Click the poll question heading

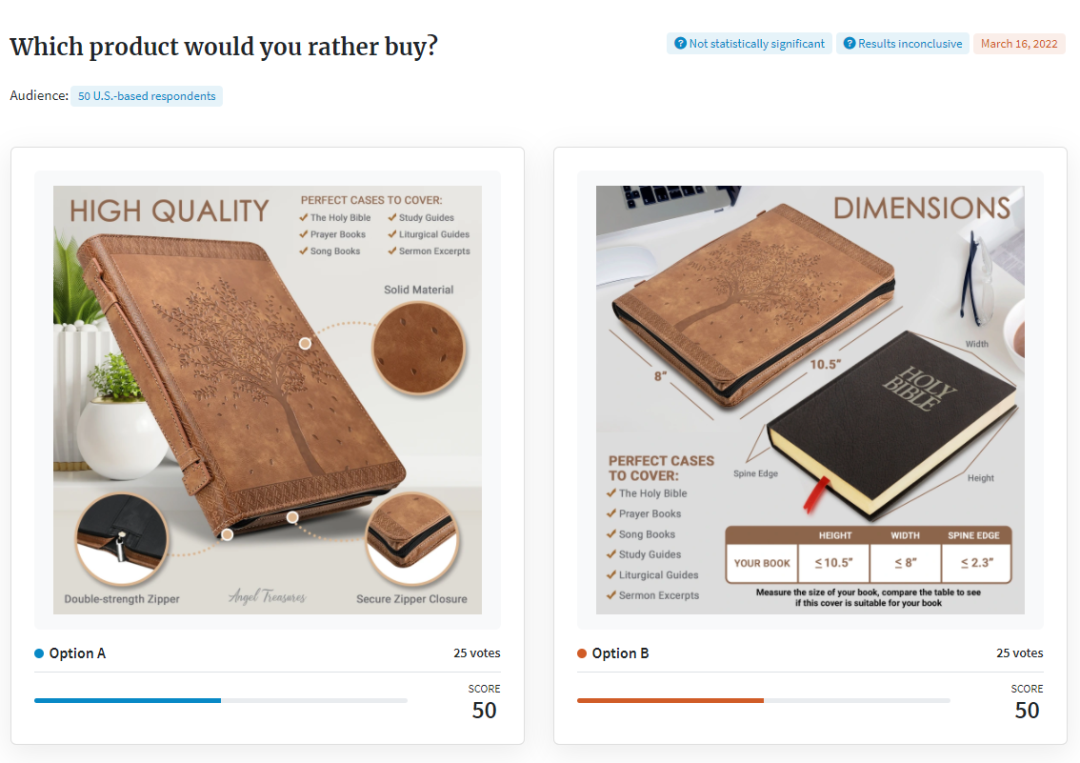(x=224, y=47)
